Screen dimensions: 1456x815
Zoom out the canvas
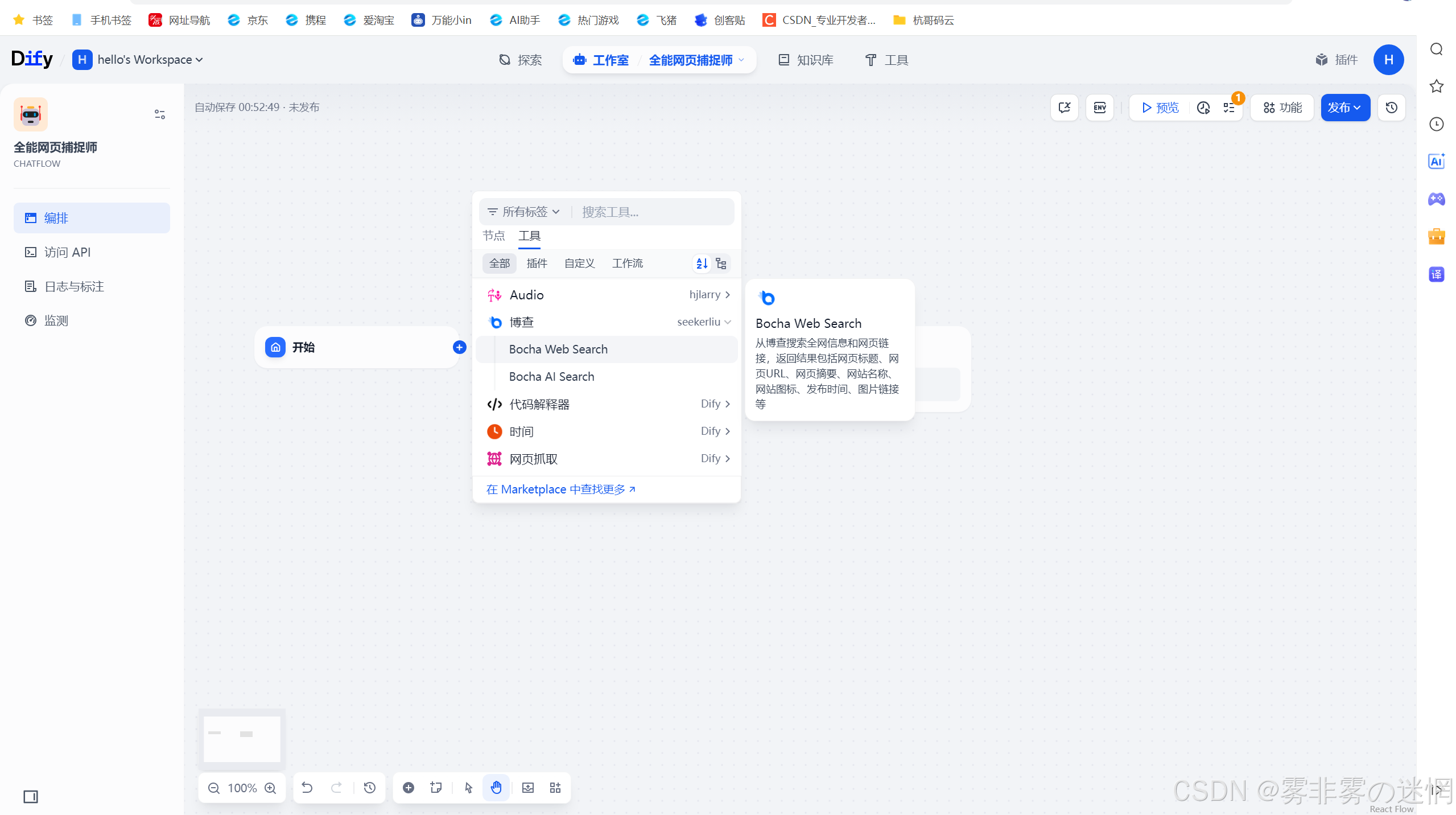[214, 788]
